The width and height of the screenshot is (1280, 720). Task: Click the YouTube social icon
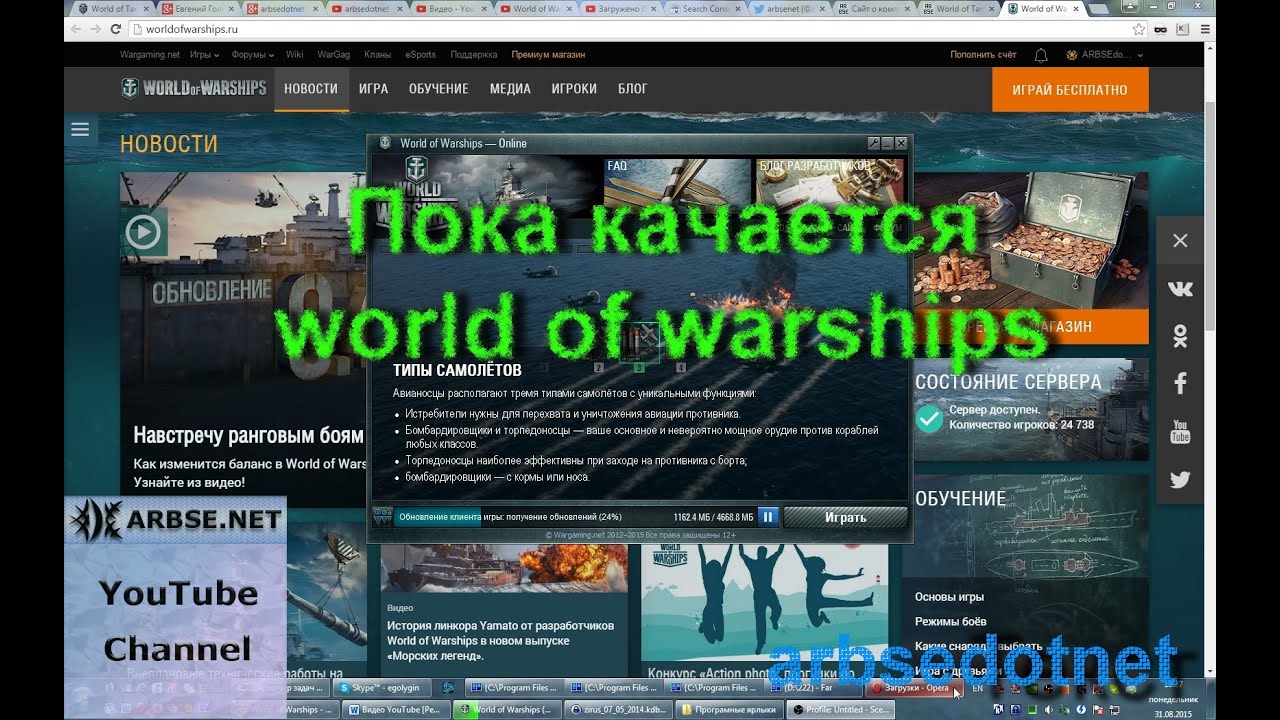pos(1180,432)
